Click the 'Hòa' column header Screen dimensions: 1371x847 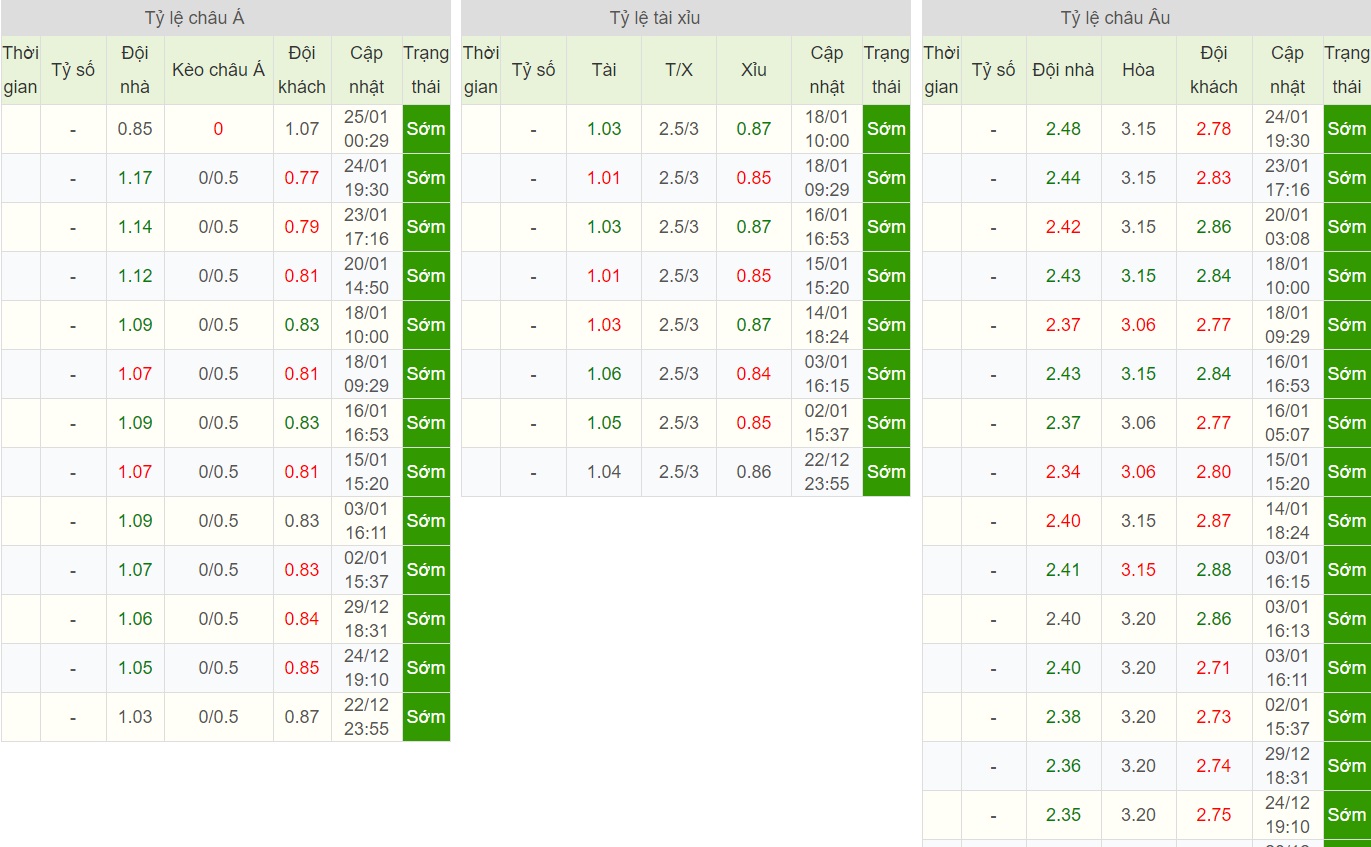1138,70
